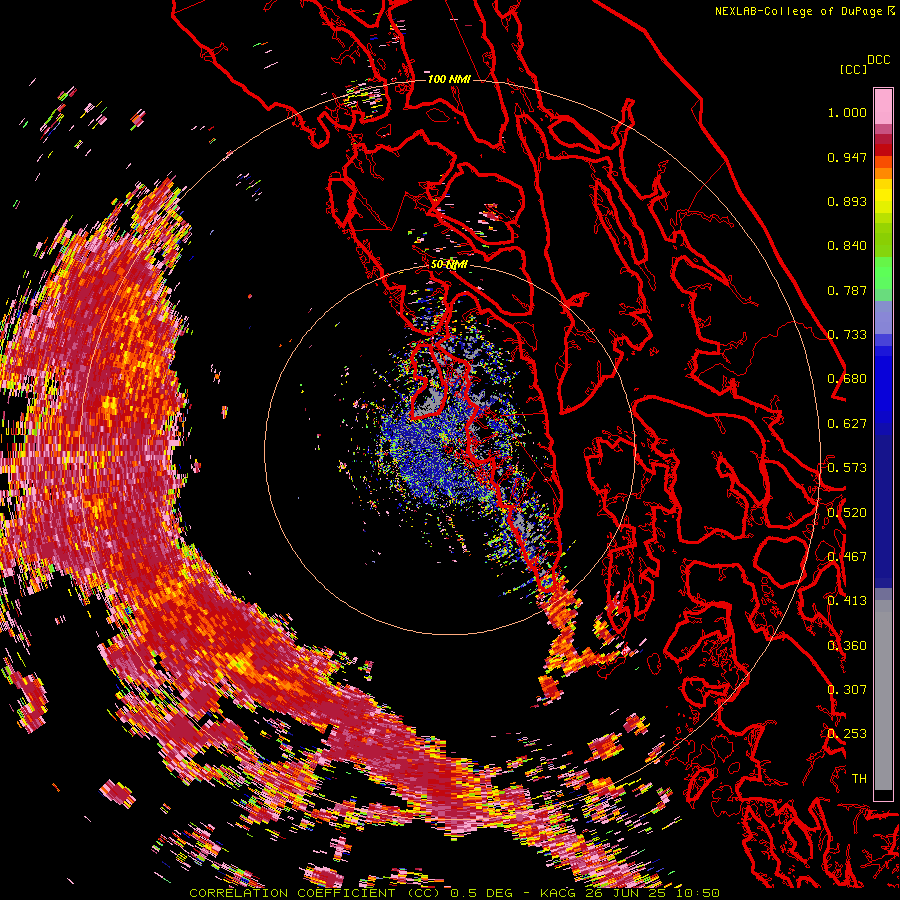
Task: Select the 0.413 scale value
Action: coord(847,601)
